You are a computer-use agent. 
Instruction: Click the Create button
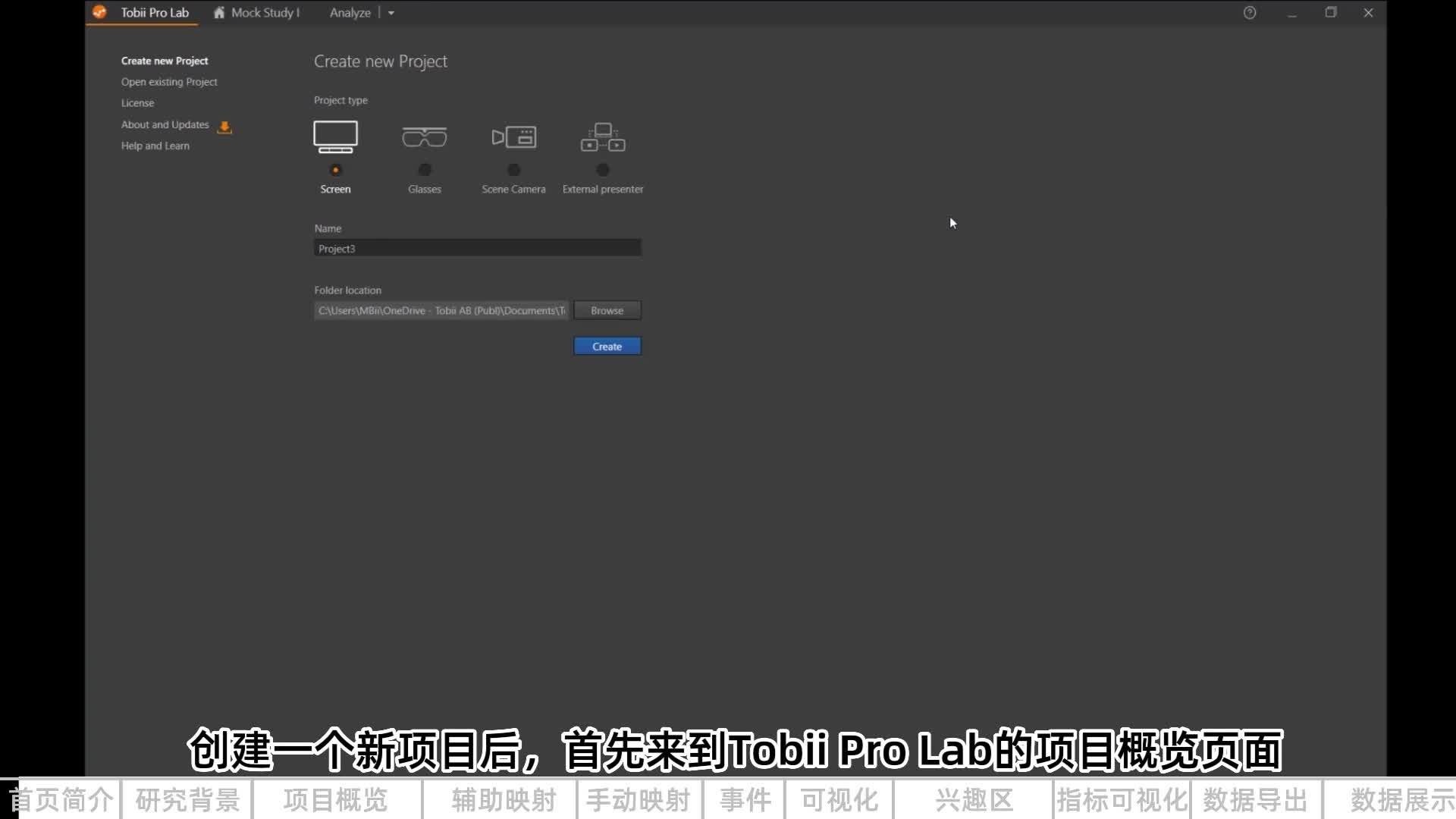tap(607, 346)
